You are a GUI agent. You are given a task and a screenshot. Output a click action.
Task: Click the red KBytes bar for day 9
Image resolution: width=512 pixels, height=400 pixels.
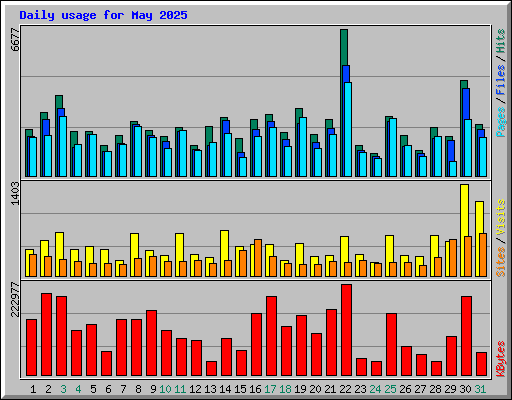tap(151, 343)
